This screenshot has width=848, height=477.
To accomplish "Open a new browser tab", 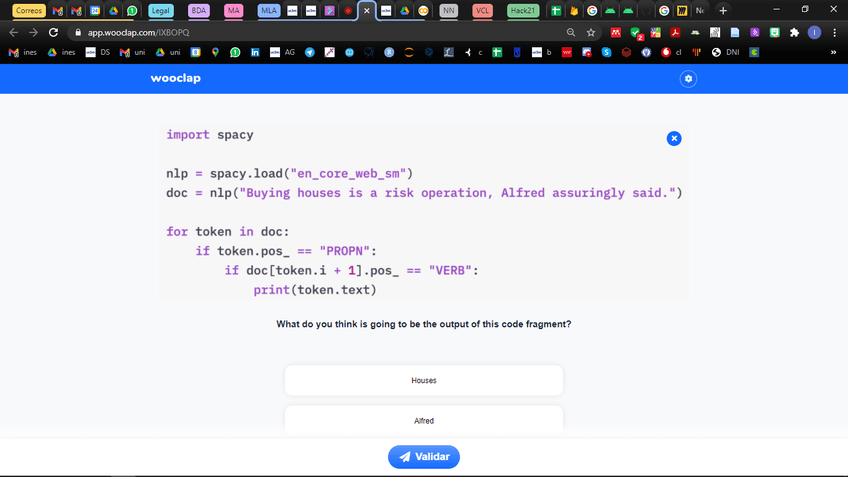I will [x=723, y=10].
